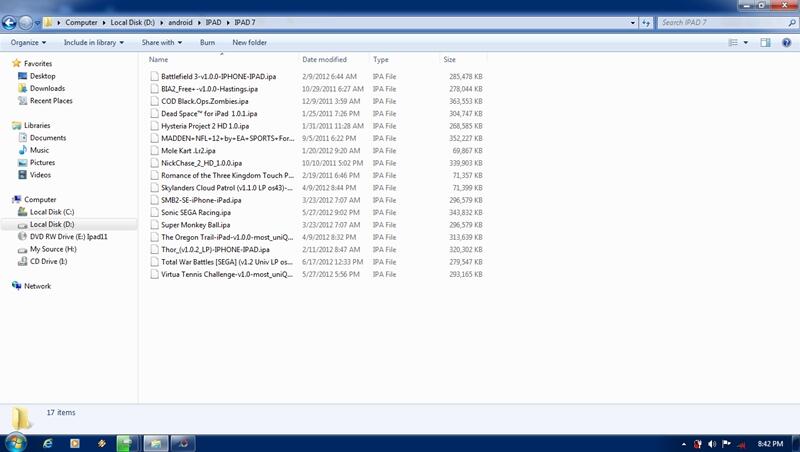This screenshot has width=800, height=452.
Task: Sort by the Type column header
Action: (x=381, y=60)
